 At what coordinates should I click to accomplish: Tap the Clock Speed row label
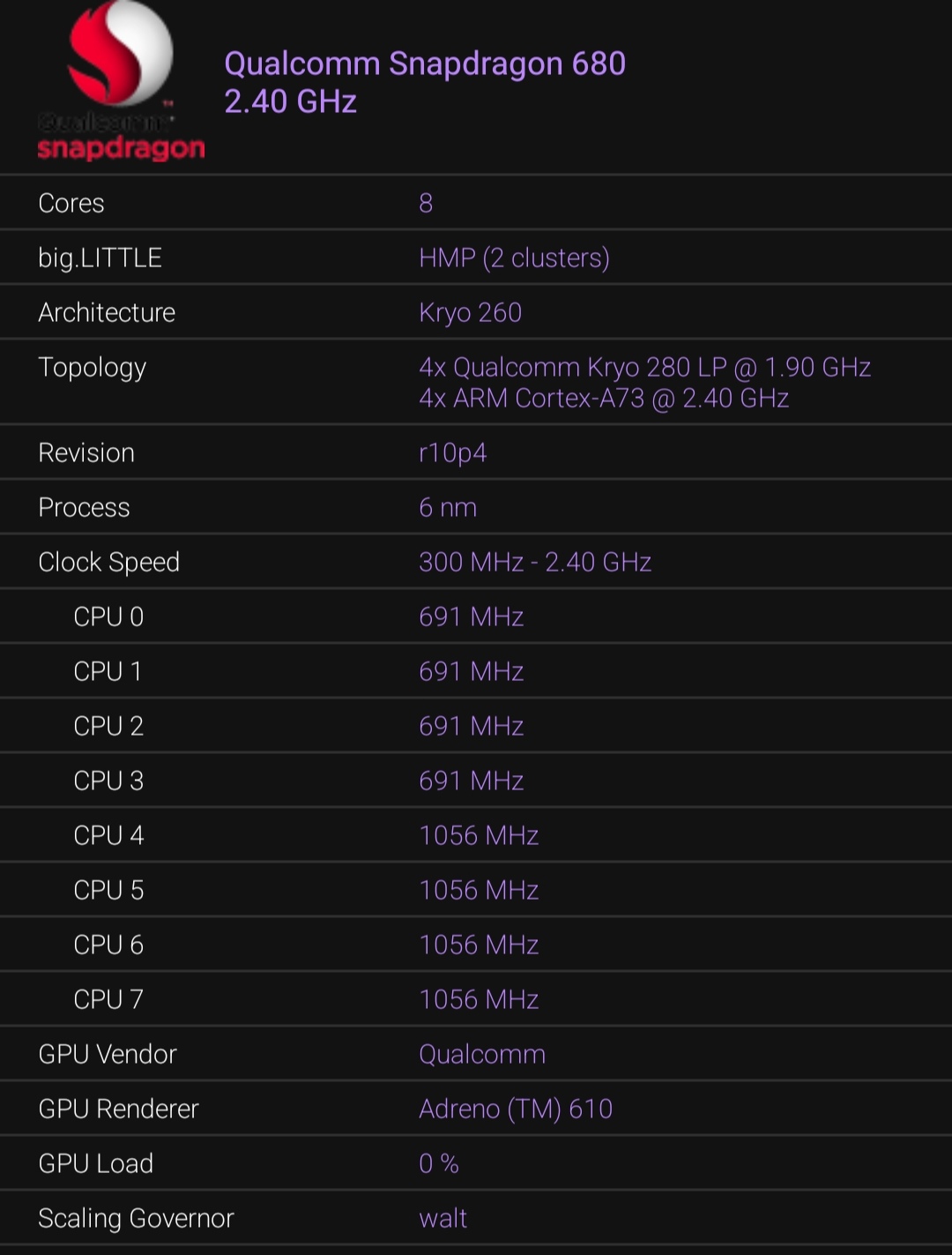click(x=108, y=563)
